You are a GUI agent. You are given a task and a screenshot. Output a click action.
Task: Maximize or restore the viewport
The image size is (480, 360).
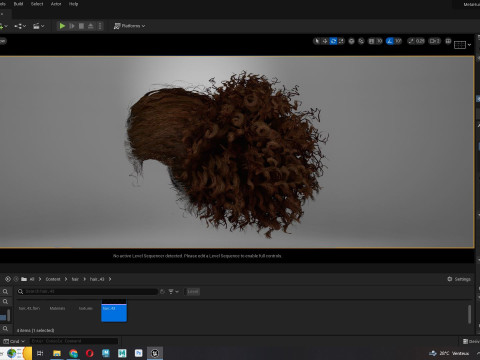tap(448, 41)
